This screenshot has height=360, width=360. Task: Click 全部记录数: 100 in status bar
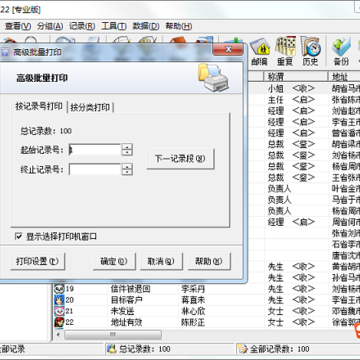coord(279,349)
